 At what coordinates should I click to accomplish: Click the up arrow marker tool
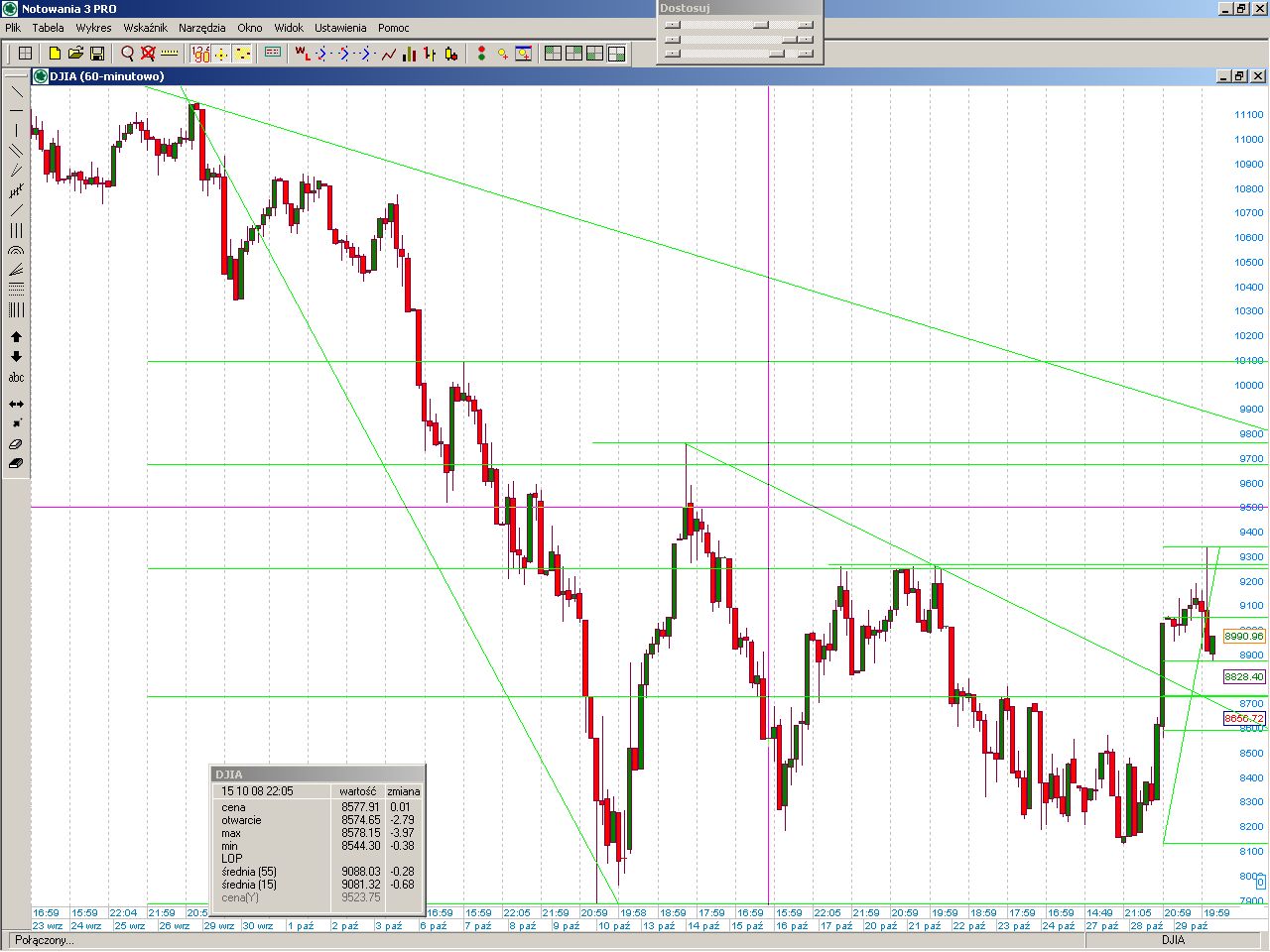[x=16, y=337]
